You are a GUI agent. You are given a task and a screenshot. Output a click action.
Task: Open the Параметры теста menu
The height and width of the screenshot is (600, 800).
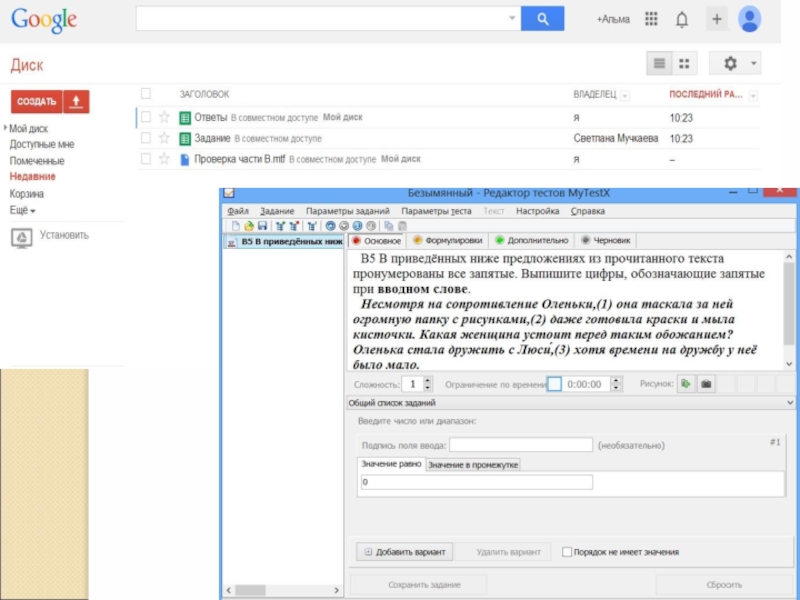436,211
